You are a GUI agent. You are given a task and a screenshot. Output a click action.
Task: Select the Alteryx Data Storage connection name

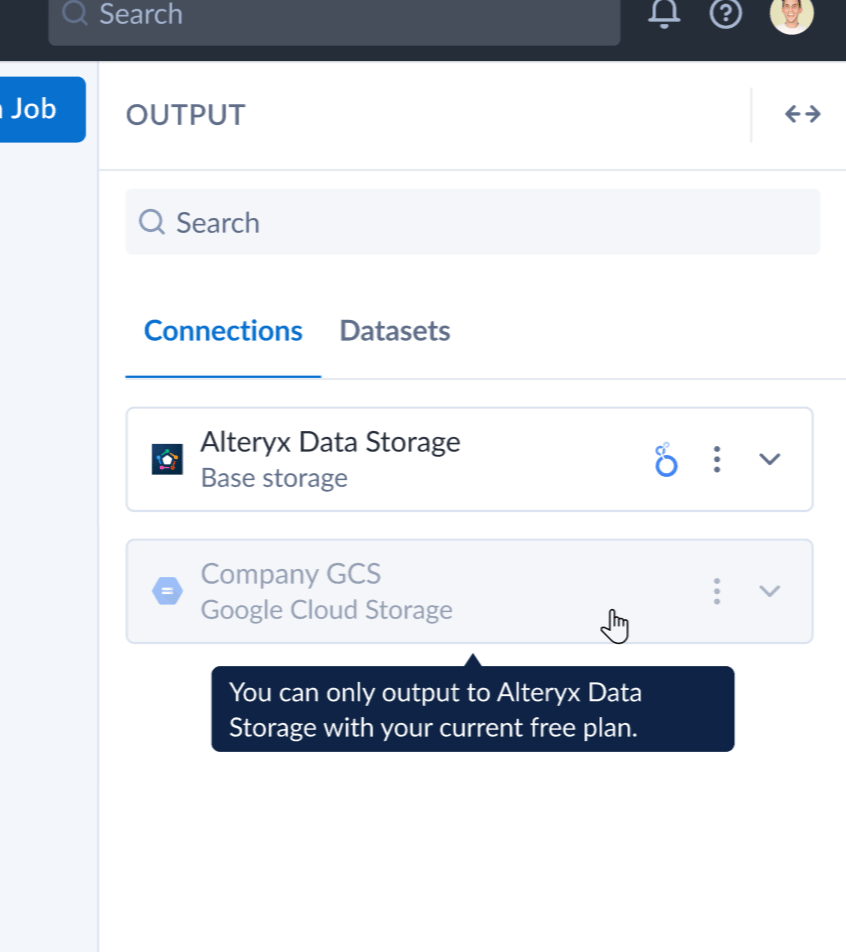330,442
